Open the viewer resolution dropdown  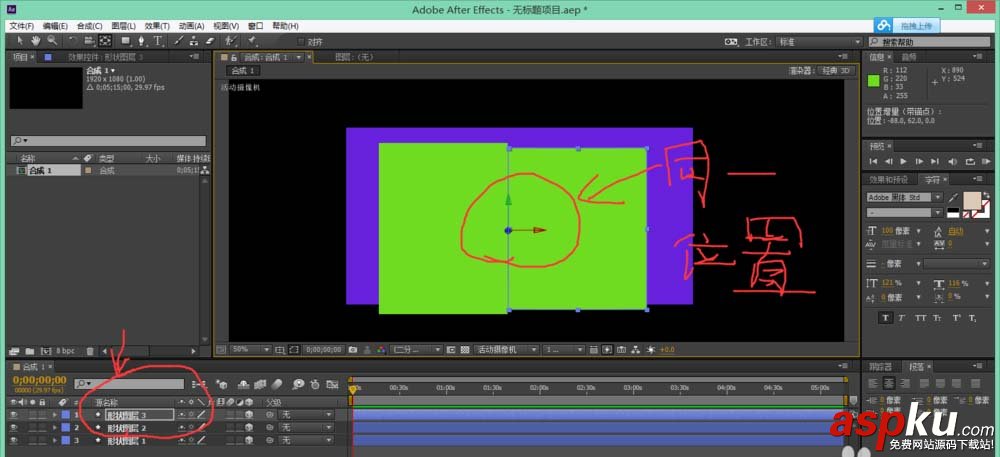pos(416,350)
